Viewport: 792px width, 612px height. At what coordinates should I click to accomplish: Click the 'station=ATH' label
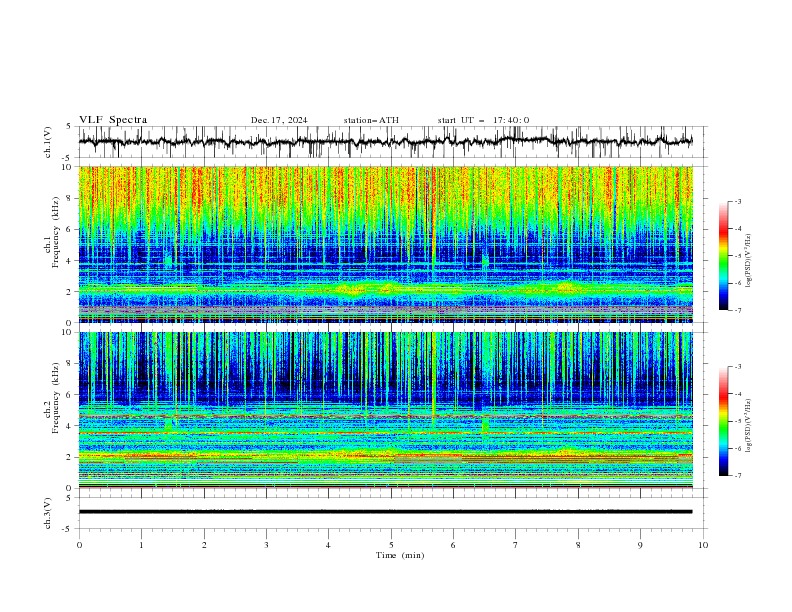pos(371,120)
